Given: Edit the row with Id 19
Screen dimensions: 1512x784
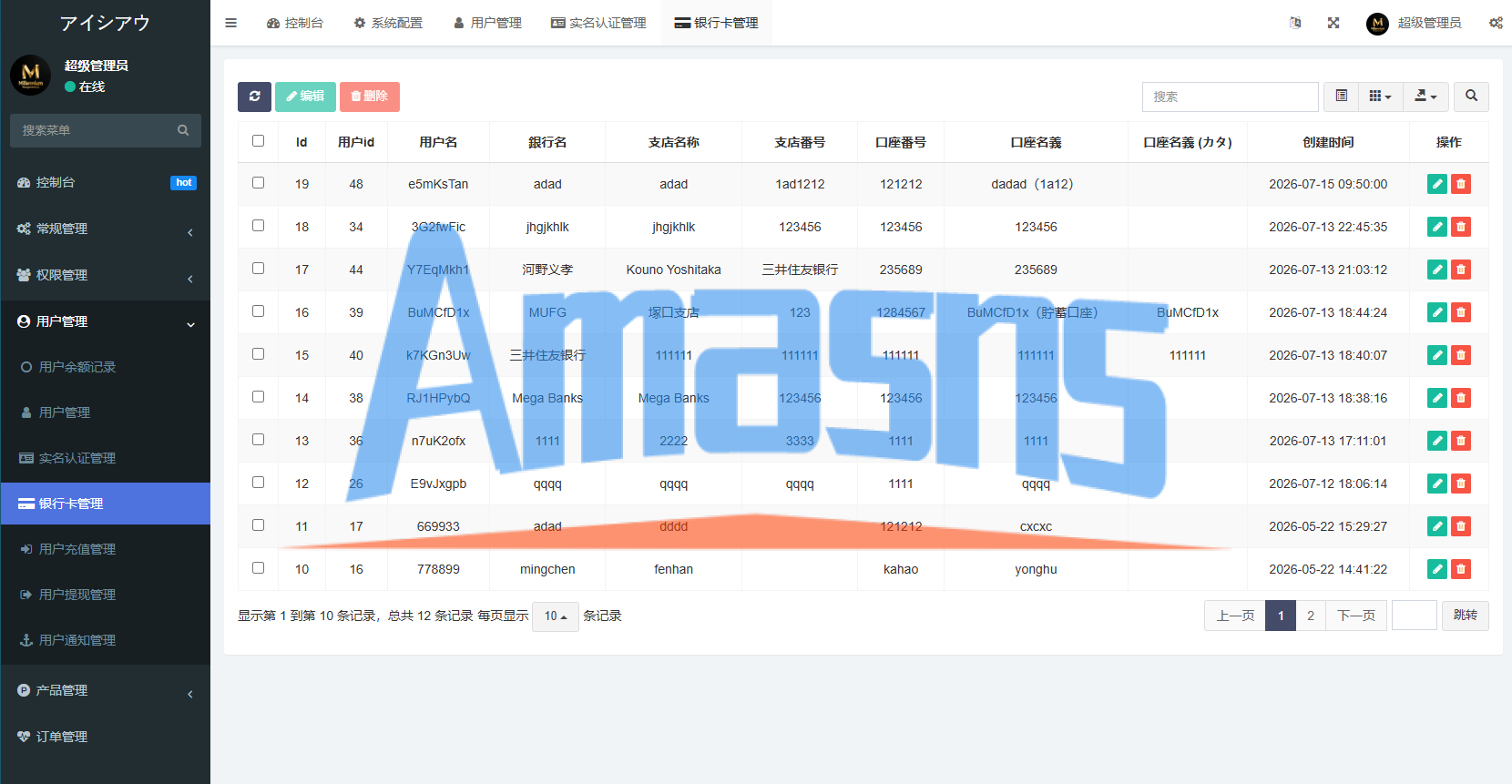Looking at the screenshot, I should (1437, 184).
